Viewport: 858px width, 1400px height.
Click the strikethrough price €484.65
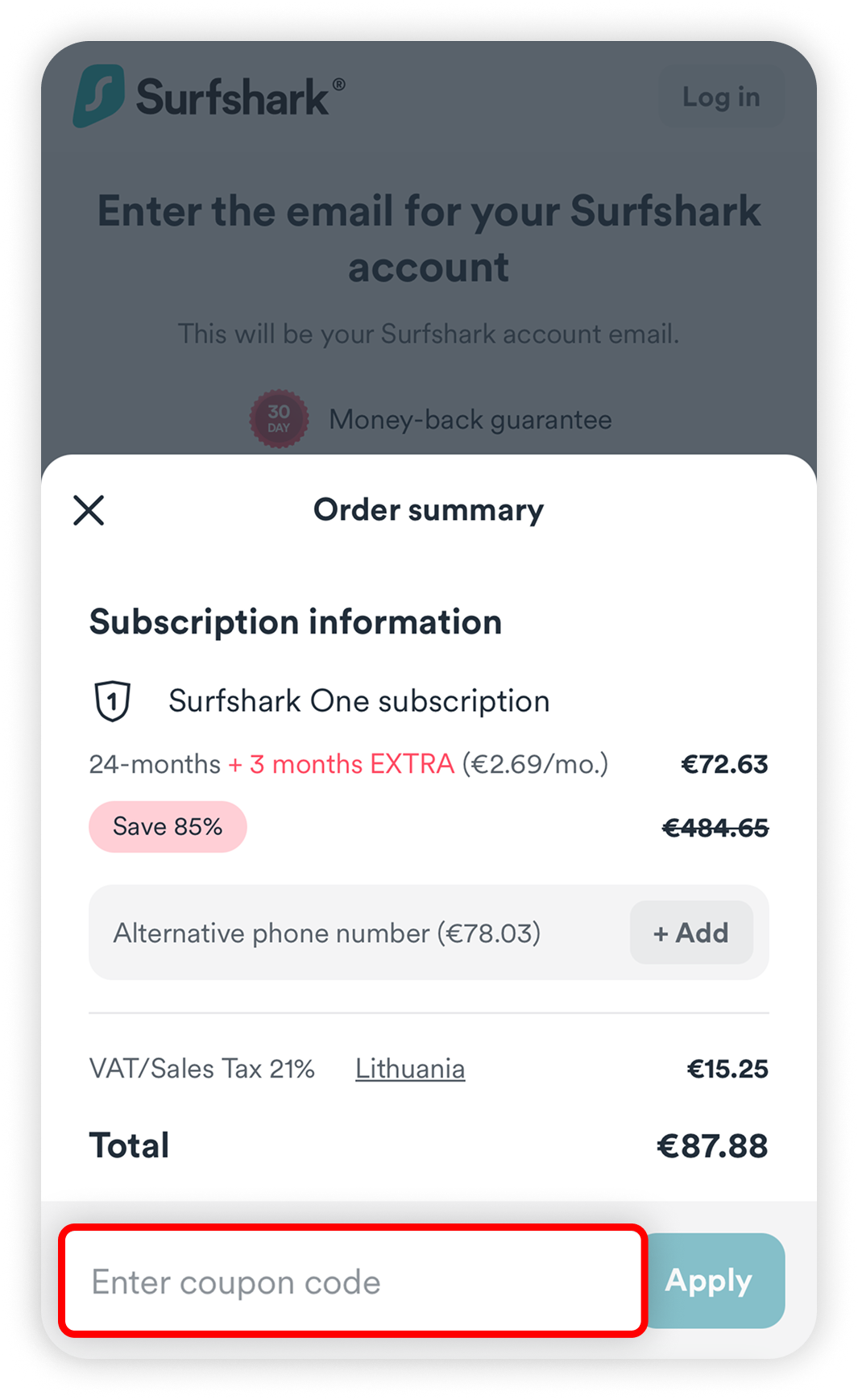pos(715,825)
